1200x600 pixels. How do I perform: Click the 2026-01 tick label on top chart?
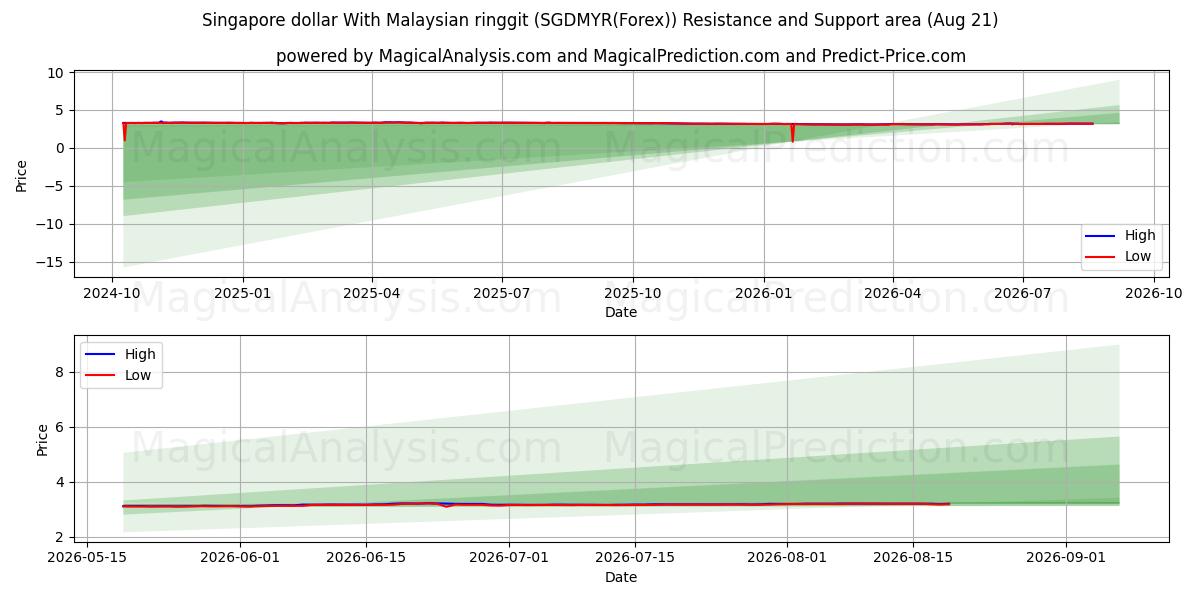[764, 293]
